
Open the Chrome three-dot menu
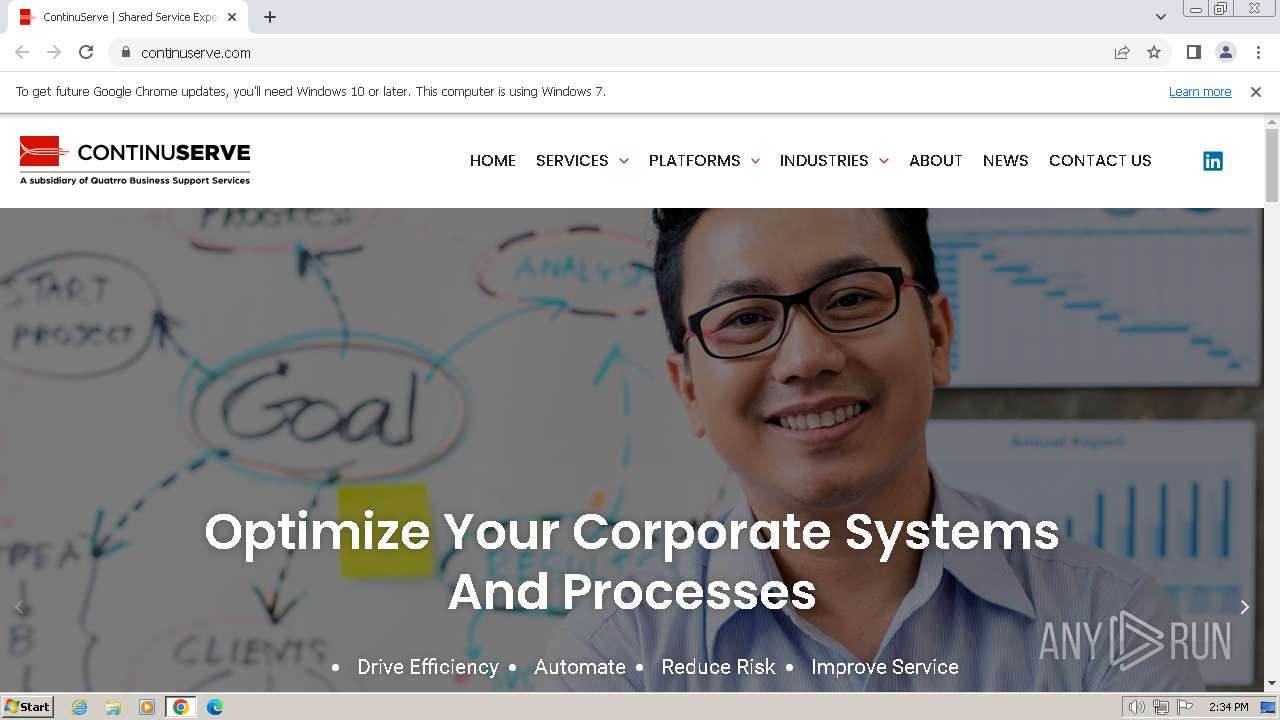(1258, 52)
